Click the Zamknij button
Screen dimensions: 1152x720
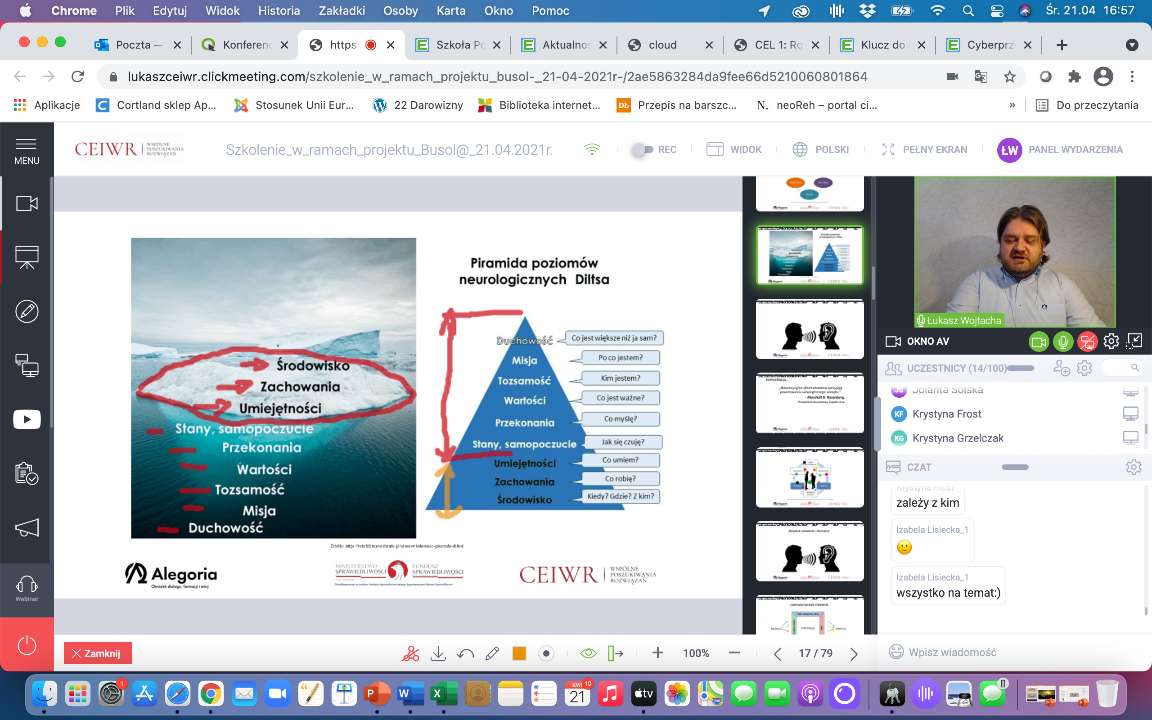pos(98,653)
